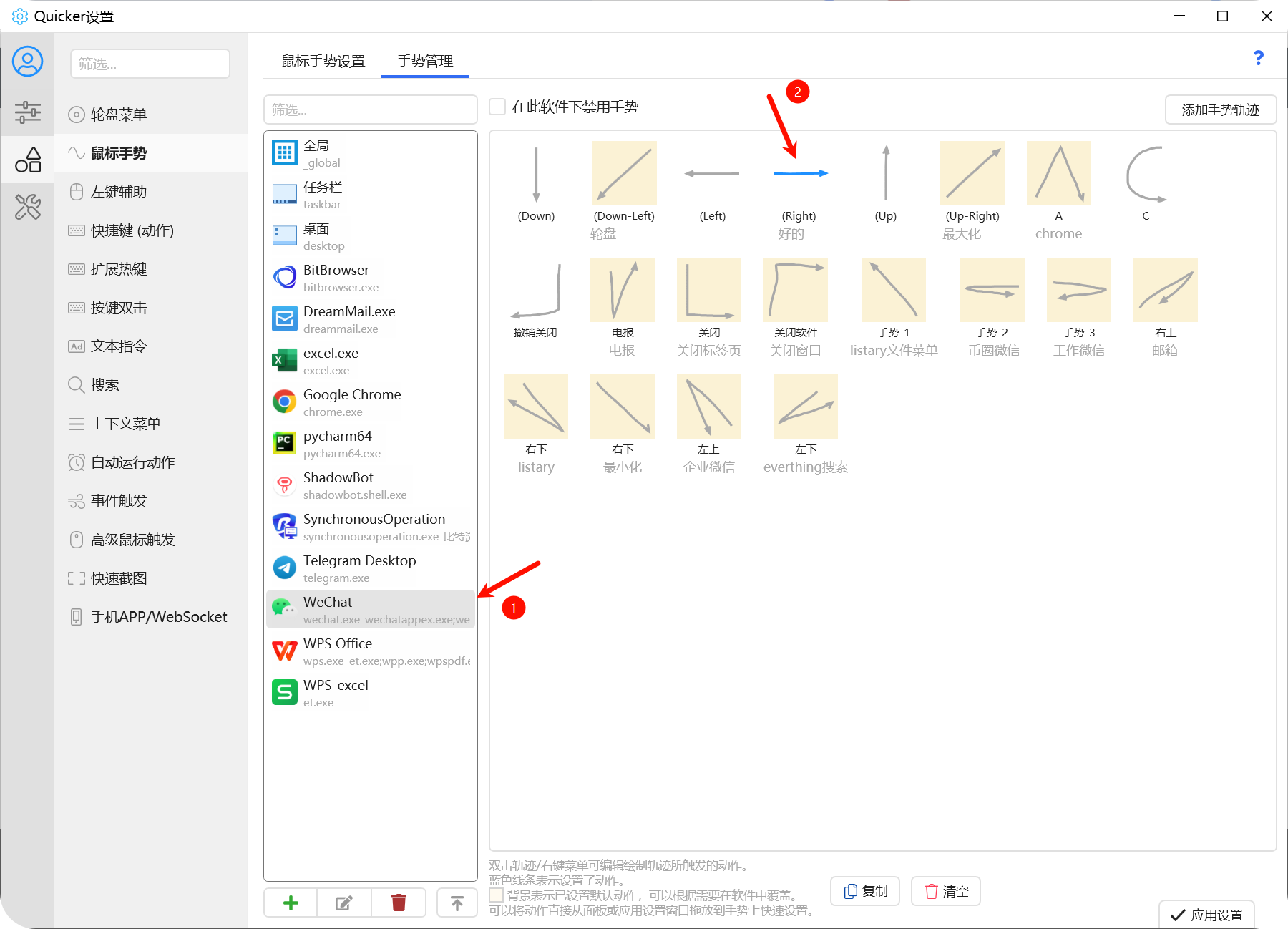
Task: Open 高级鼠标触发 settings page
Action: (x=151, y=540)
